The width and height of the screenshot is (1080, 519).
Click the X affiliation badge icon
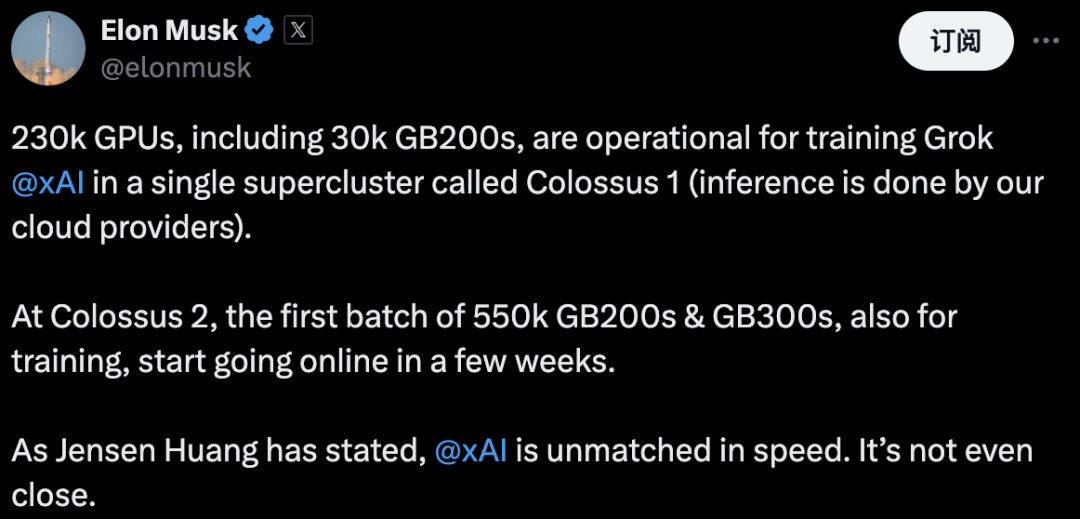click(298, 31)
